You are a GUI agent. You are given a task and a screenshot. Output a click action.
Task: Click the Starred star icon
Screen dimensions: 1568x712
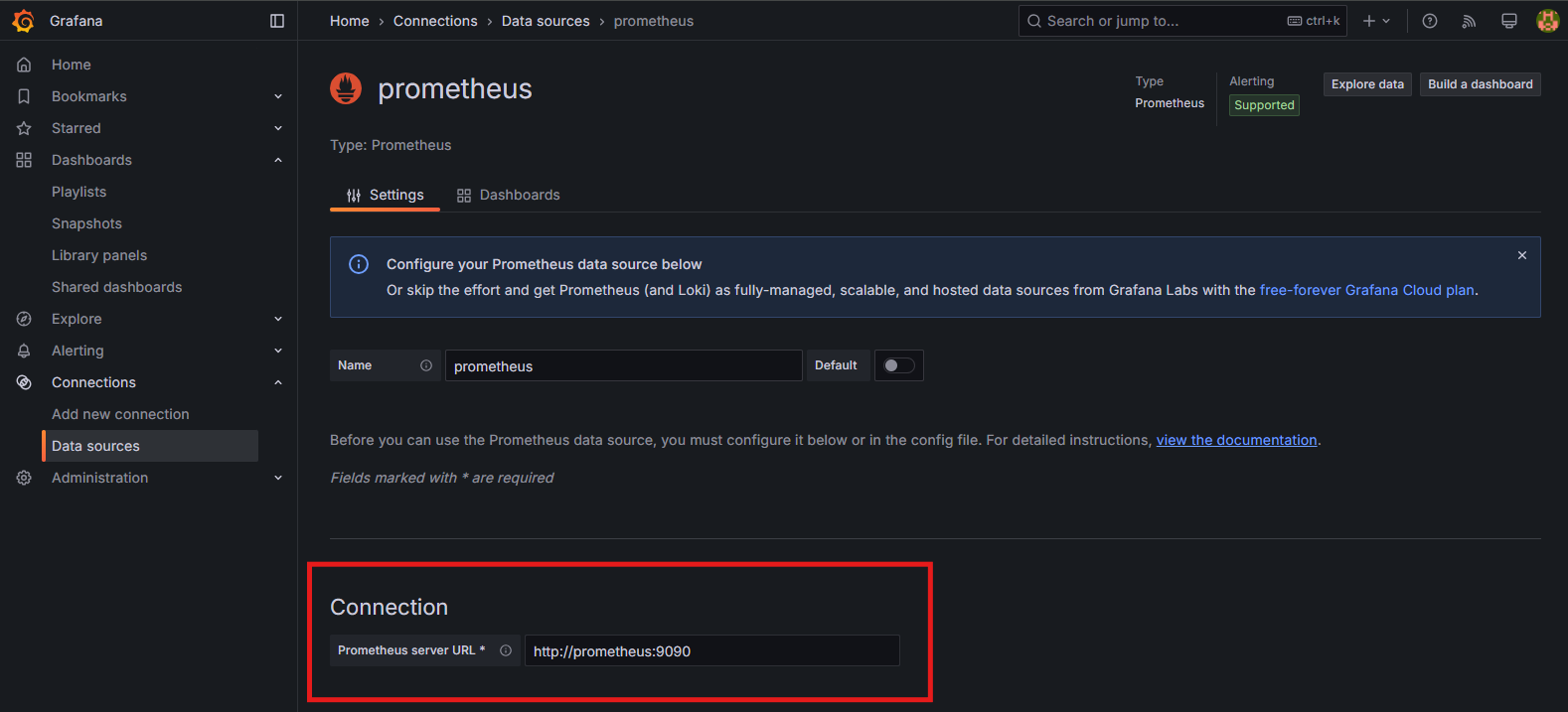[x=24, y=128]
